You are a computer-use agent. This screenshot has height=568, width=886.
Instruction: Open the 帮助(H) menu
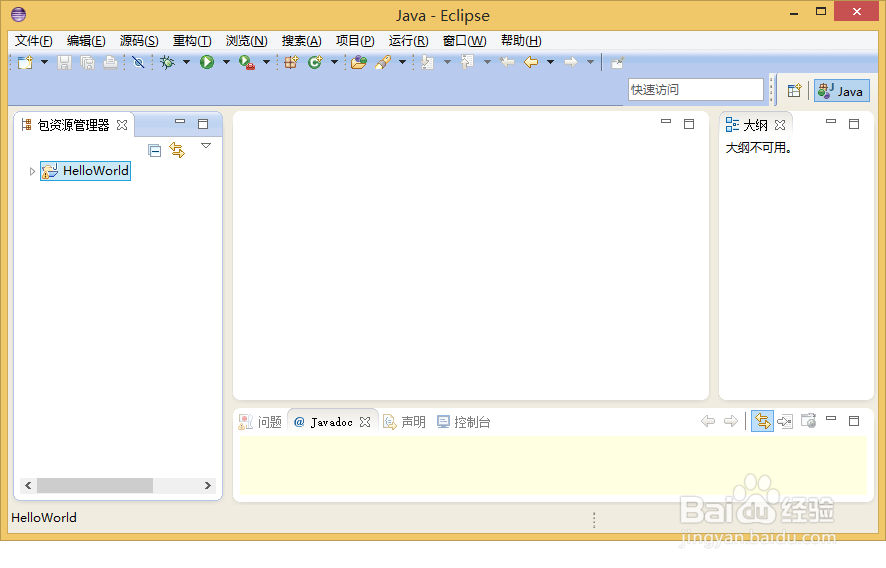(521, 41)
